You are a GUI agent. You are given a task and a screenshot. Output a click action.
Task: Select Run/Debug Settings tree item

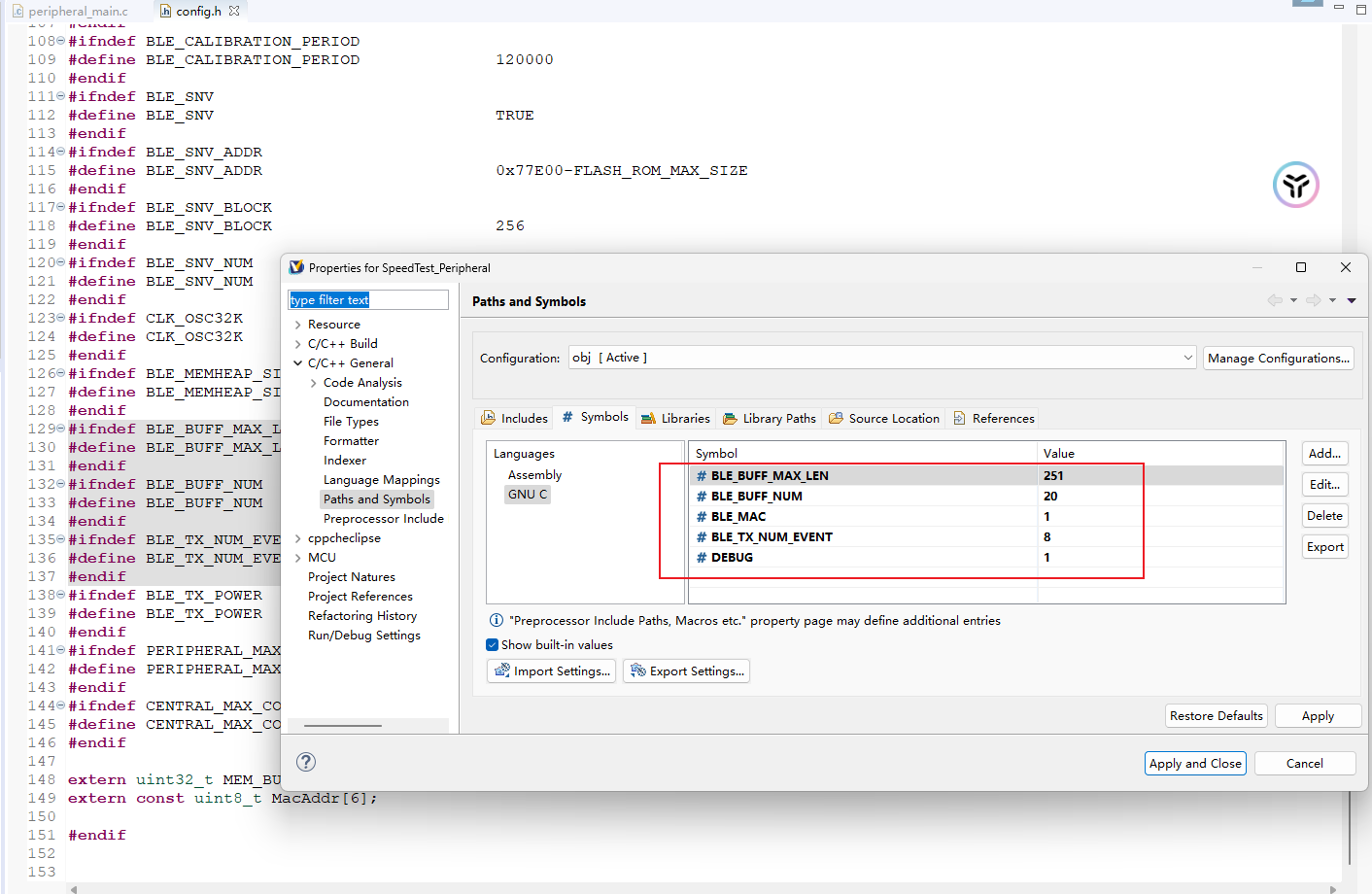364,635
